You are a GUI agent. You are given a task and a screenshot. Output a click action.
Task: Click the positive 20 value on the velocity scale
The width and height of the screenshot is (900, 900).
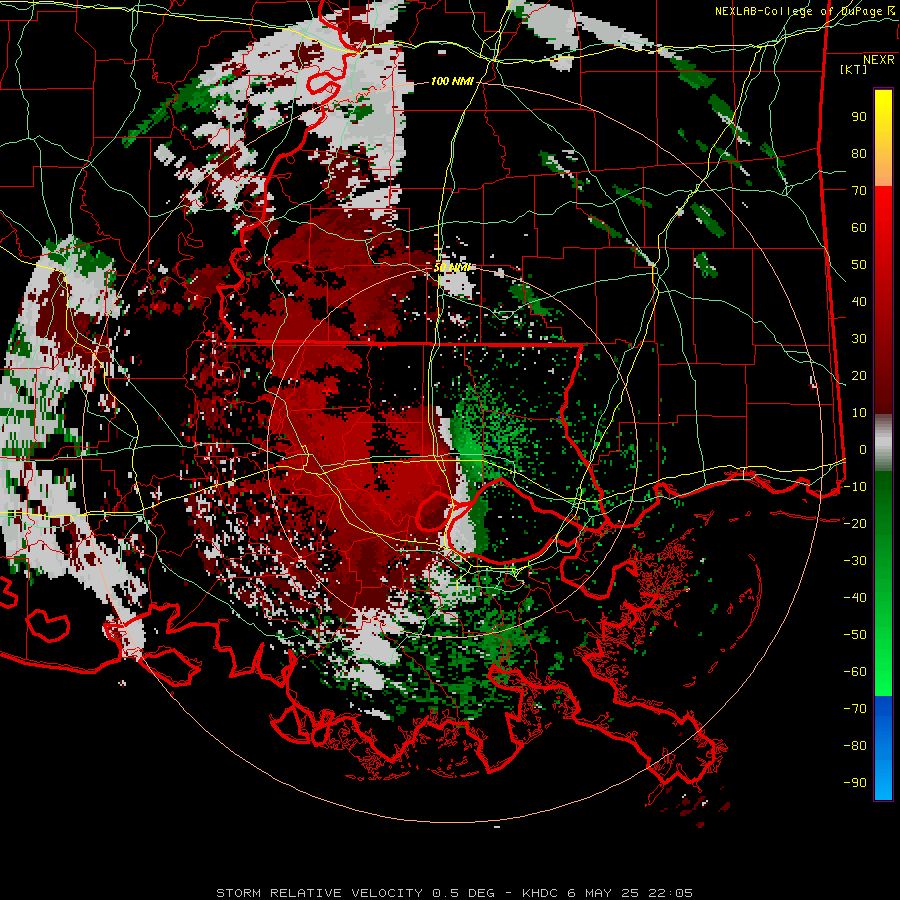(x=859, y=376)
